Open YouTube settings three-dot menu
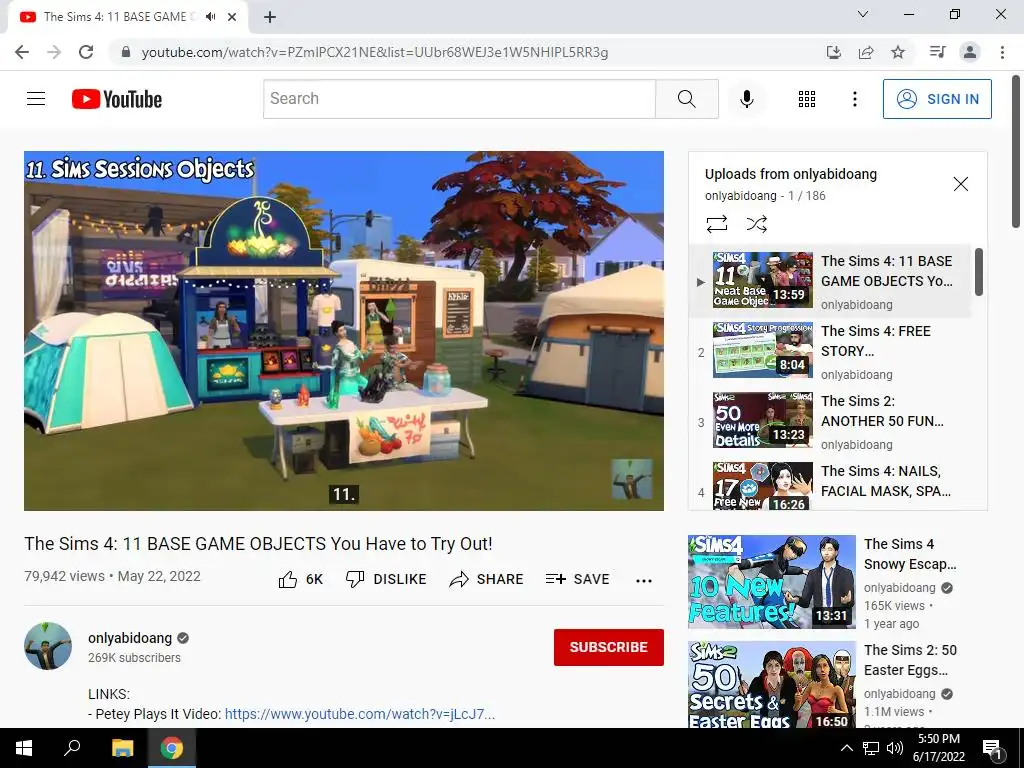 tap(854, 99)
